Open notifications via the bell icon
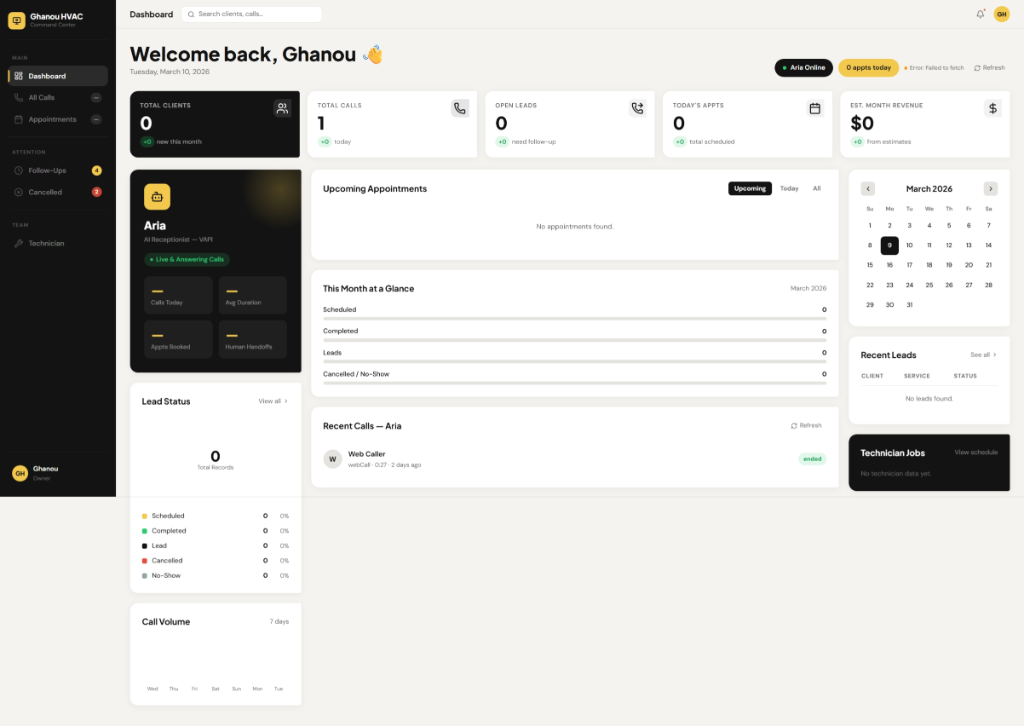 981,15
